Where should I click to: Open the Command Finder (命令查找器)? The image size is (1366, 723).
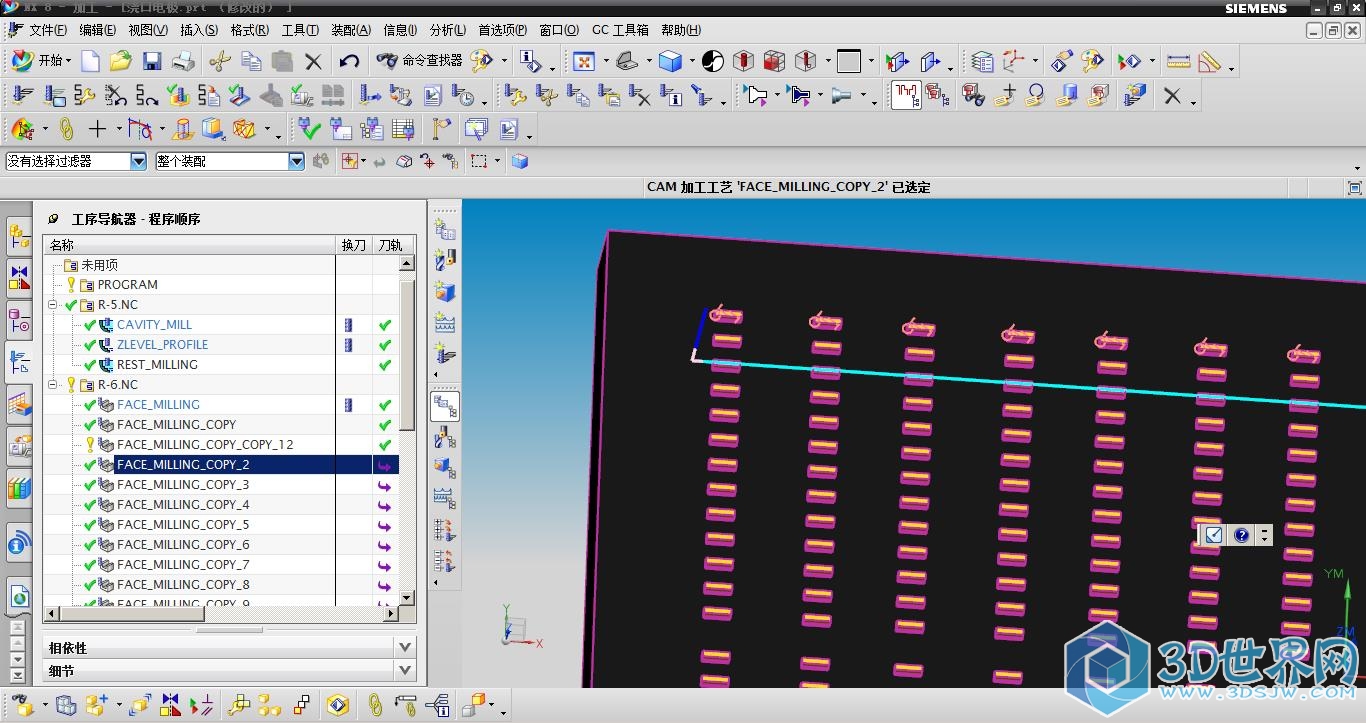pyautogui.click(x=419, y=61)
